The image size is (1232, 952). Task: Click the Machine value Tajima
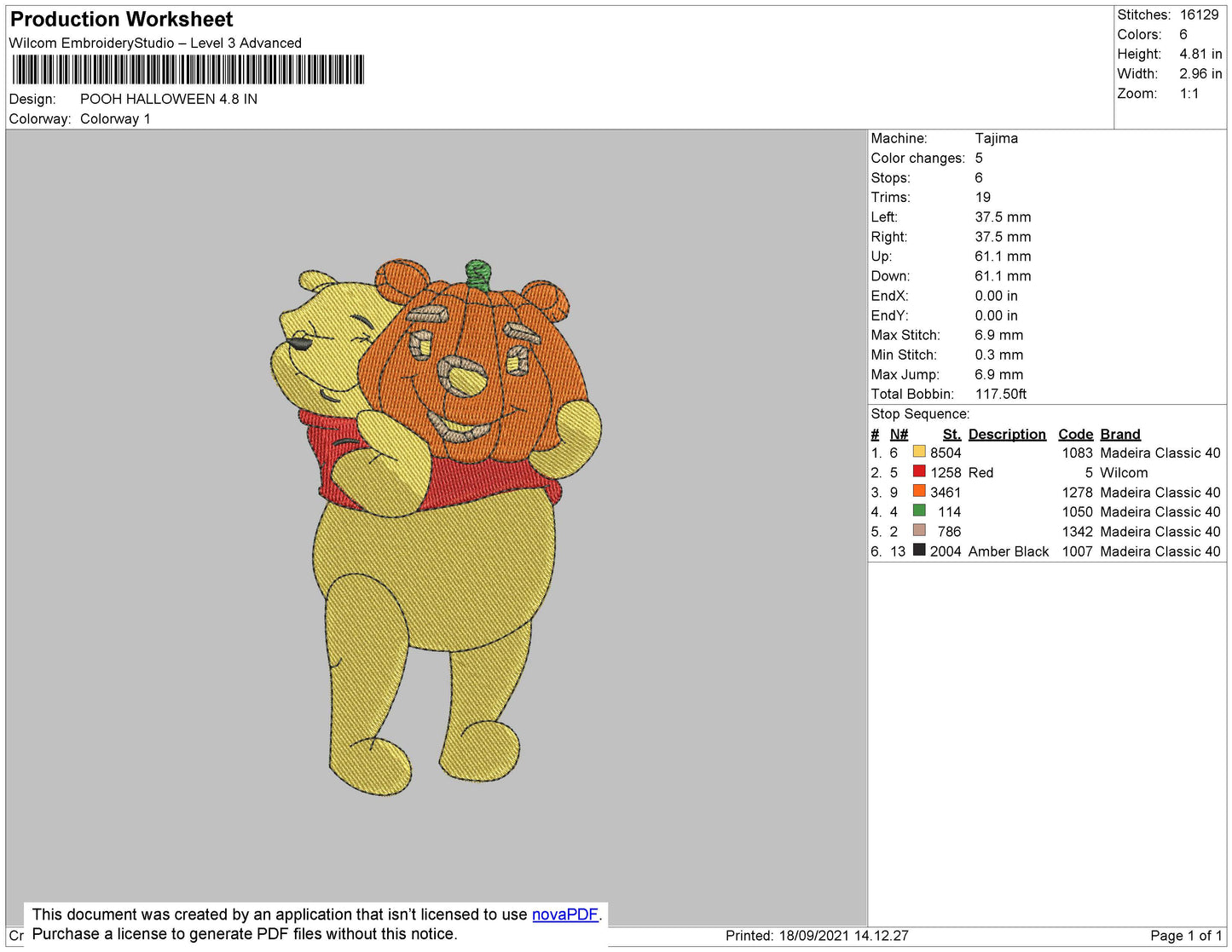click(x=996, y=138)
